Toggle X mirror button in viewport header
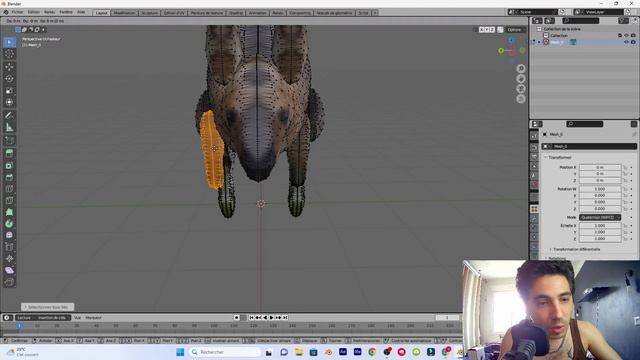This screenshot has height=360, width=640. [481, 29]
